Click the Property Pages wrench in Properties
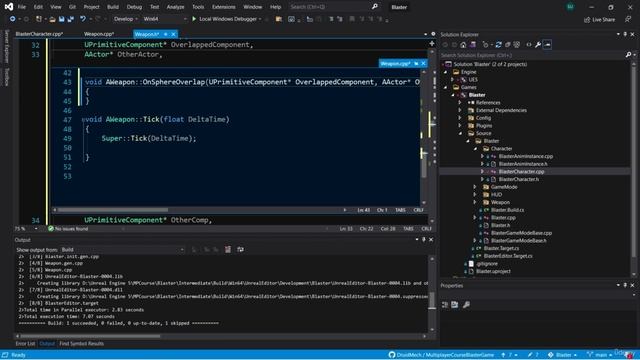The image size is (640, 360). click(x=466, y=304)
